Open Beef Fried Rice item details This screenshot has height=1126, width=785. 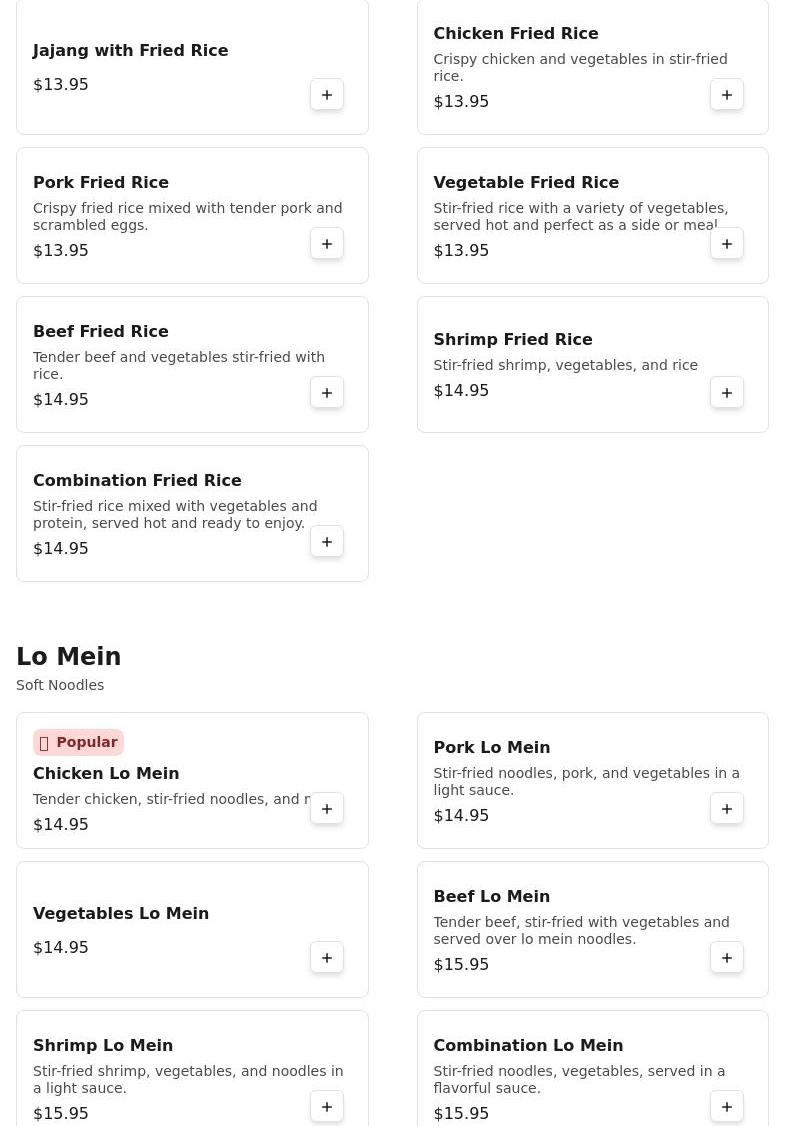pyautogui.click(x=101, y=331)
